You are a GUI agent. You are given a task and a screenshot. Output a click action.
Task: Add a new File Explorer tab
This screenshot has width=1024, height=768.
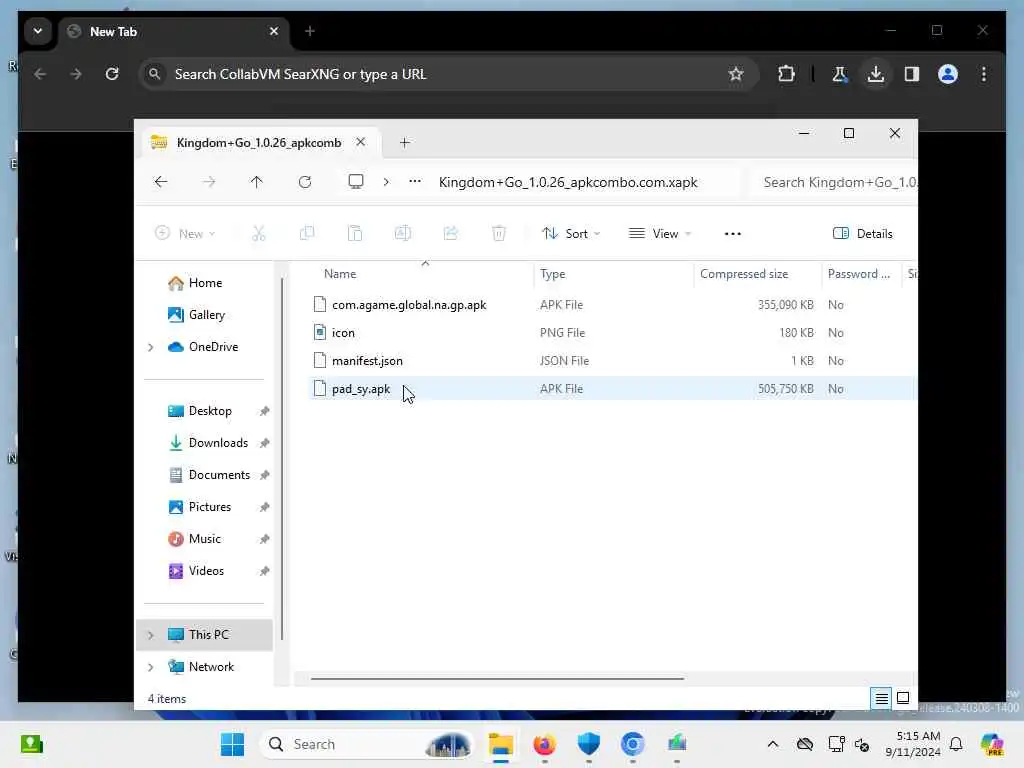pyautogui.click(x=404, y=142)
